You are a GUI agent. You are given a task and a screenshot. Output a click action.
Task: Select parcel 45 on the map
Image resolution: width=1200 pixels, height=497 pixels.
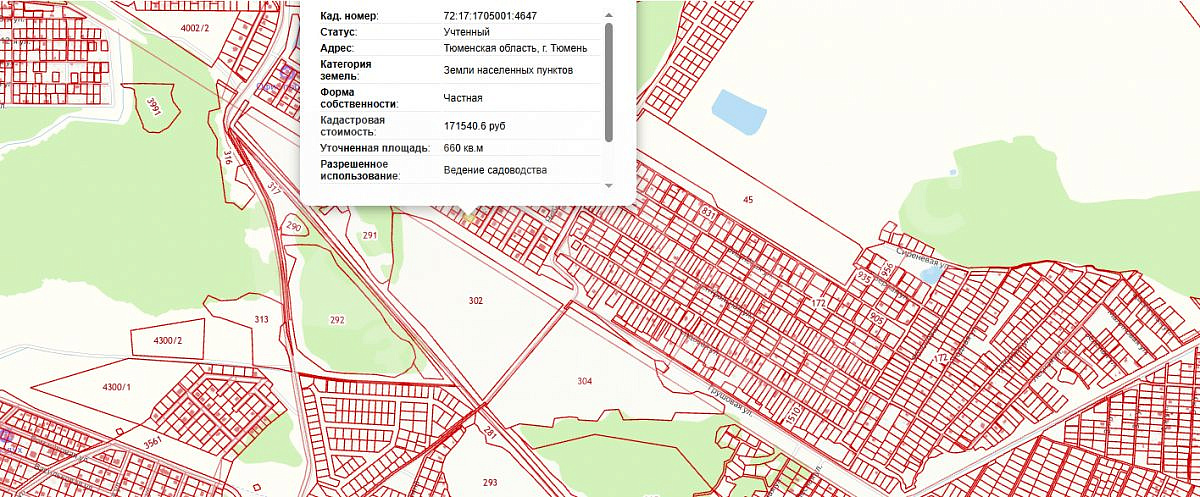tap(748, 200)
